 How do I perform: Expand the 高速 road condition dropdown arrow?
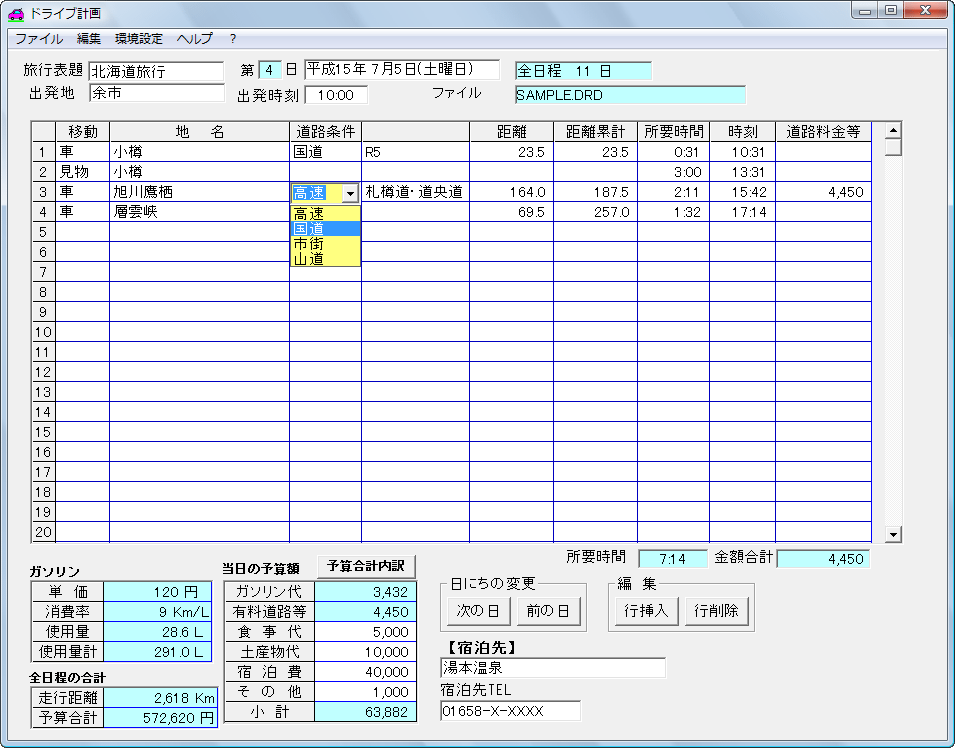click(x=349, y=193)
